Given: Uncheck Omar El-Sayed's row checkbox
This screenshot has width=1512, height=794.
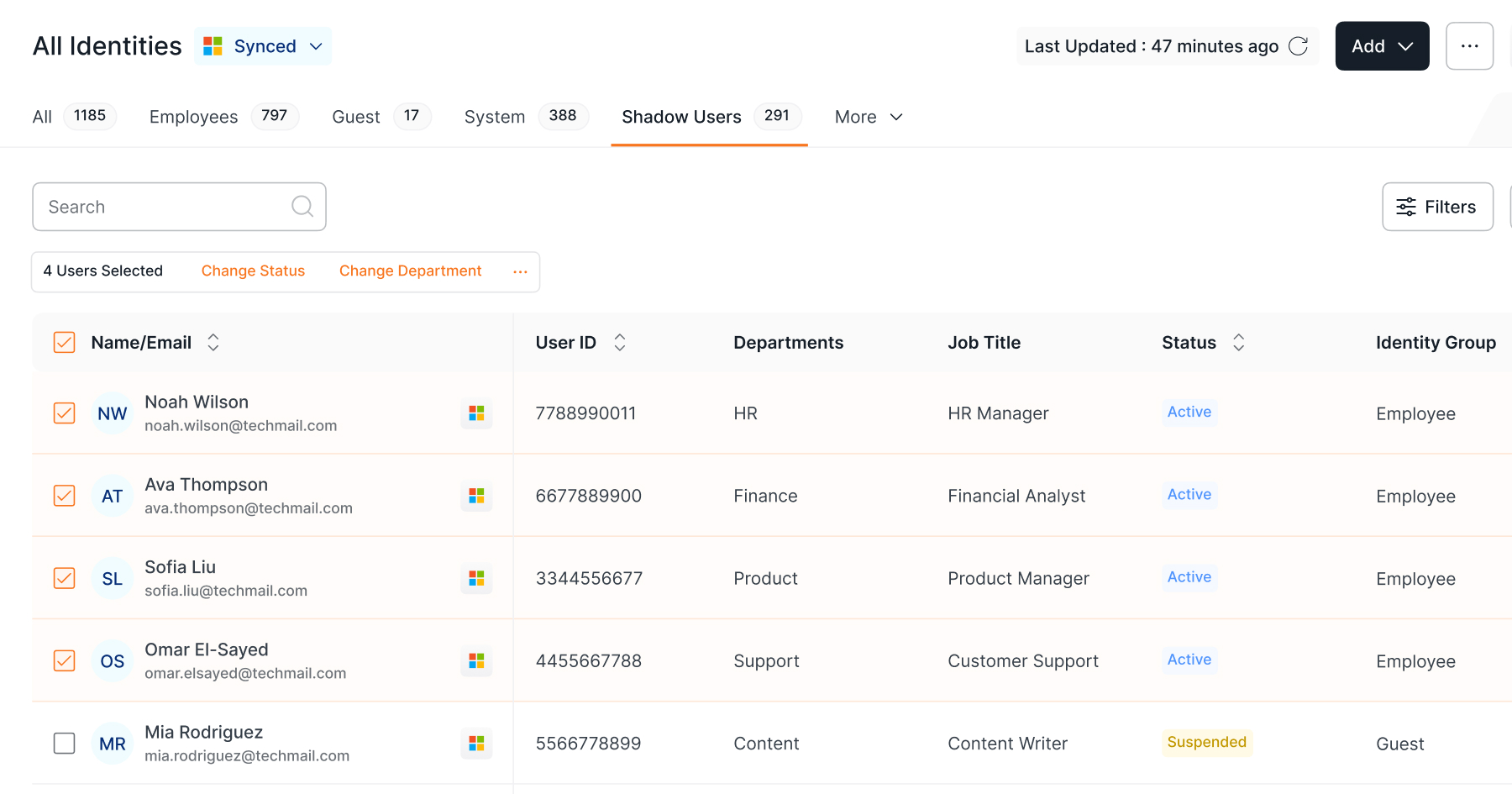Looking at the screenshot, I should [x=65, y=661].
